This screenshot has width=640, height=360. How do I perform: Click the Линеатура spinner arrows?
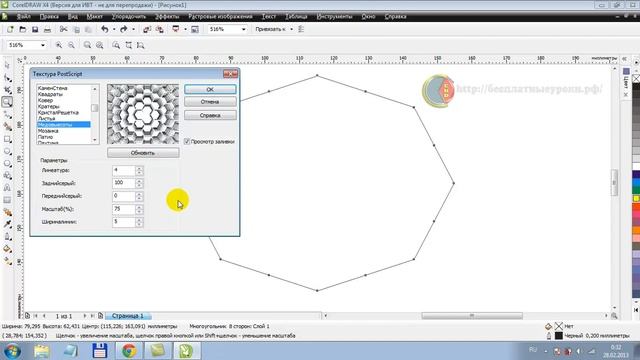point(139,171)
